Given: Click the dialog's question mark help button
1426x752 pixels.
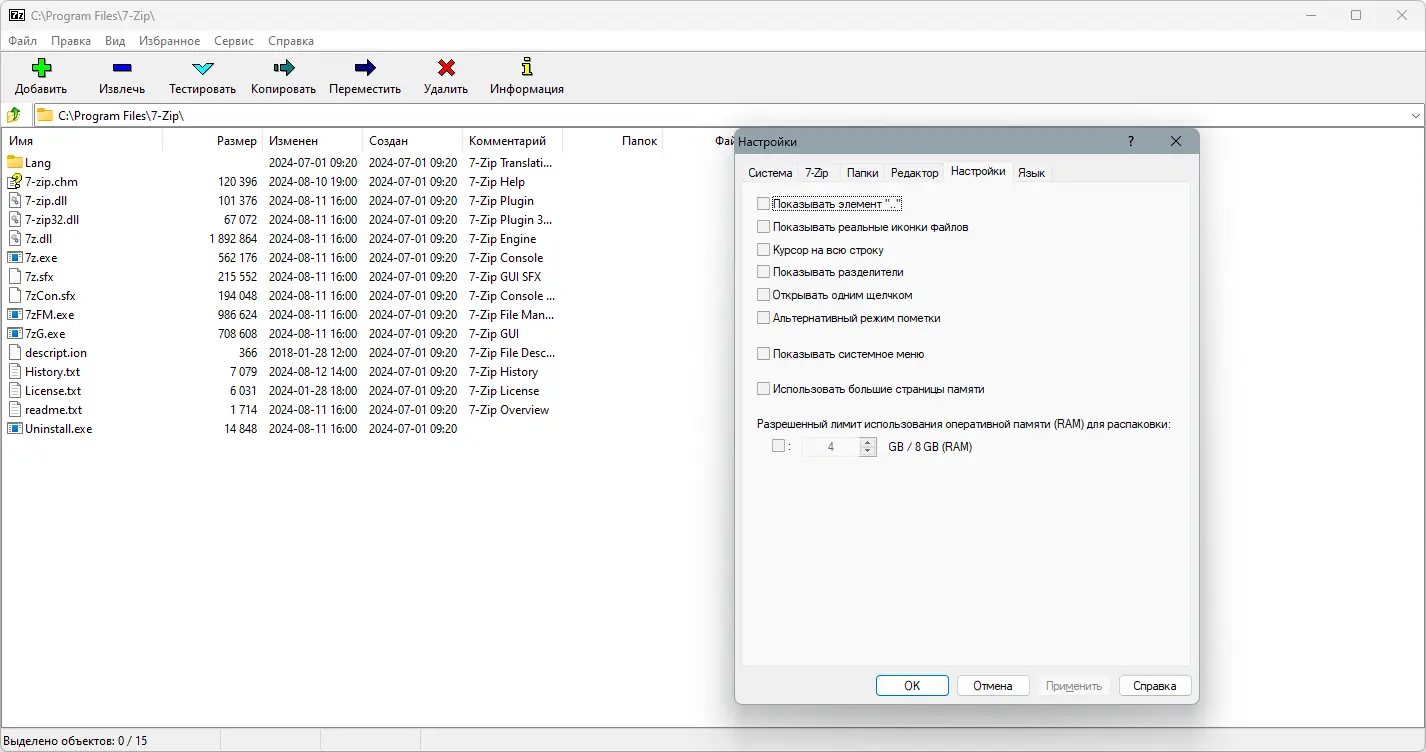Looking at the screenshot, I should (x=1131, y=142).
